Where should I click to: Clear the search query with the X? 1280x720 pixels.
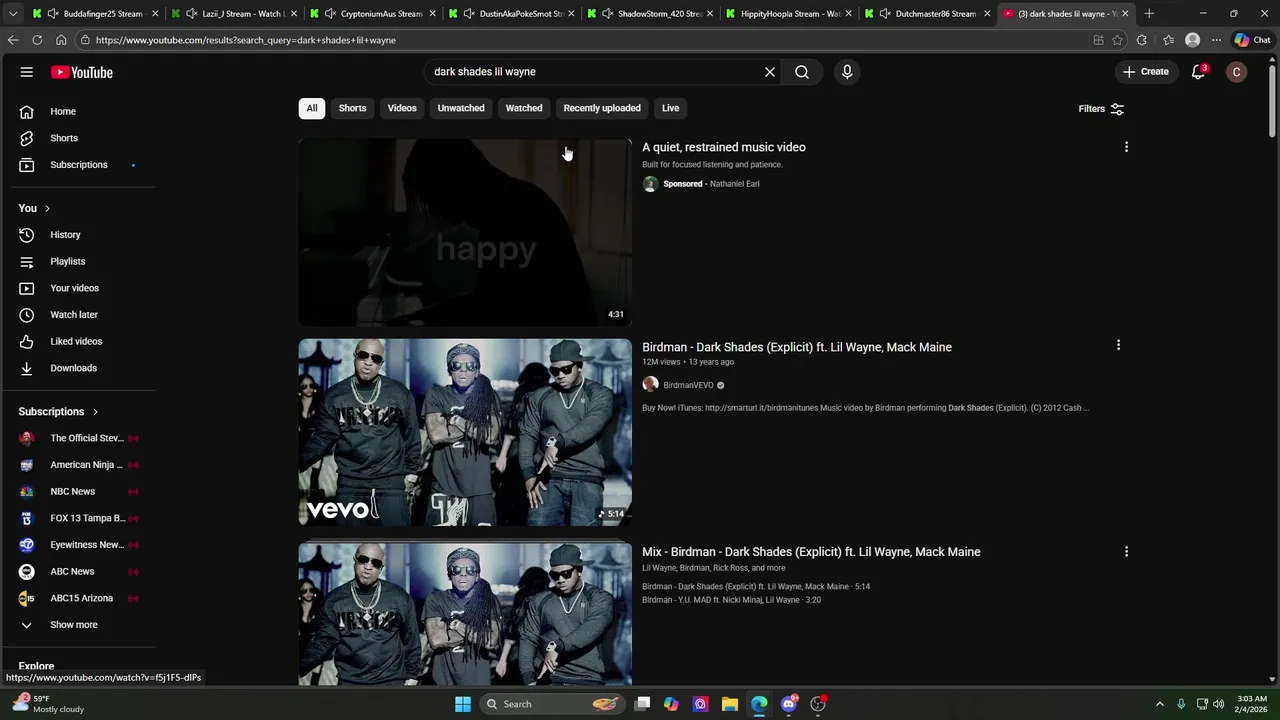pyautogui.click(x=770, y=72)
